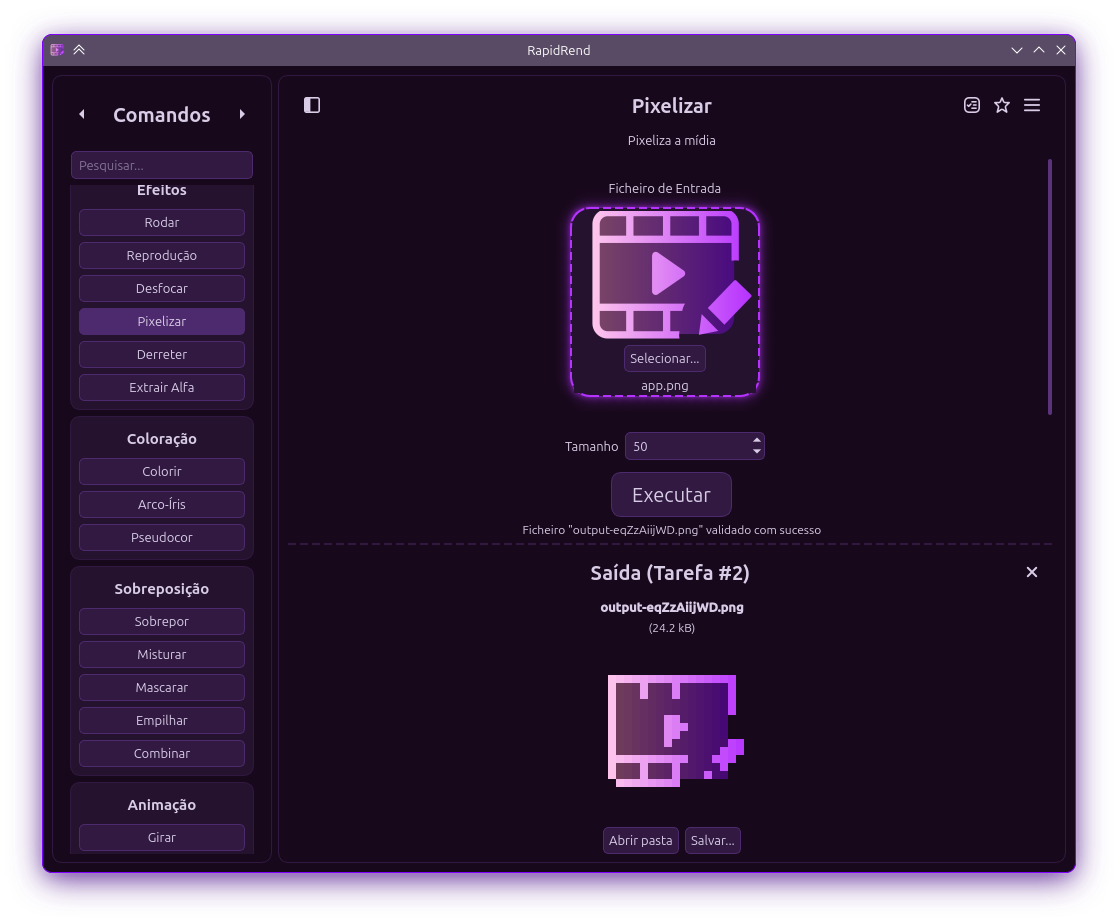The height and width of the screenshot is (923, 1118).
Task: Select the Combinar command
Action: tap(162, 753)
